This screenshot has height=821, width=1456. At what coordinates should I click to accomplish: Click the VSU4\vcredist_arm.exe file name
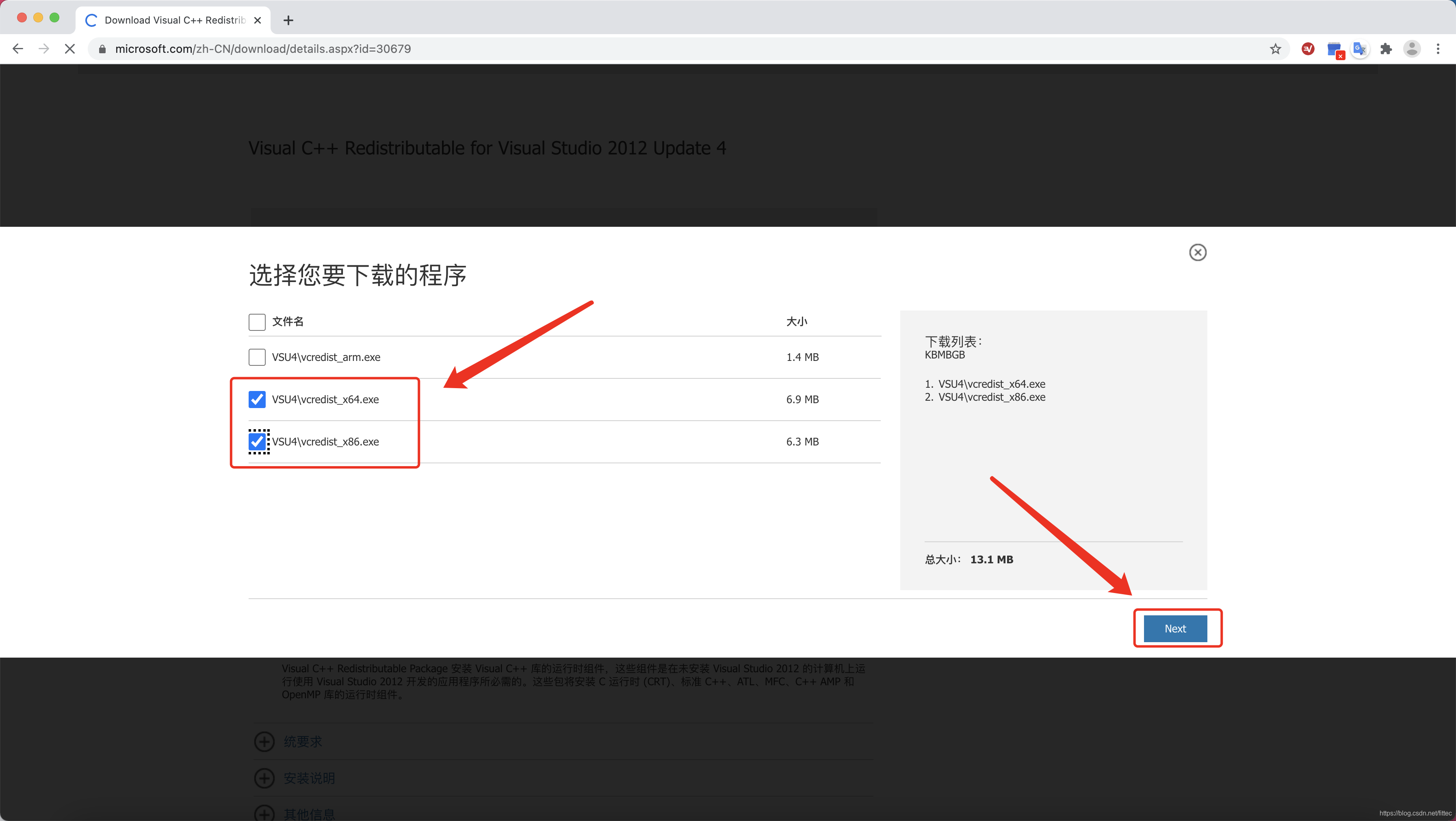pos(326,357)
